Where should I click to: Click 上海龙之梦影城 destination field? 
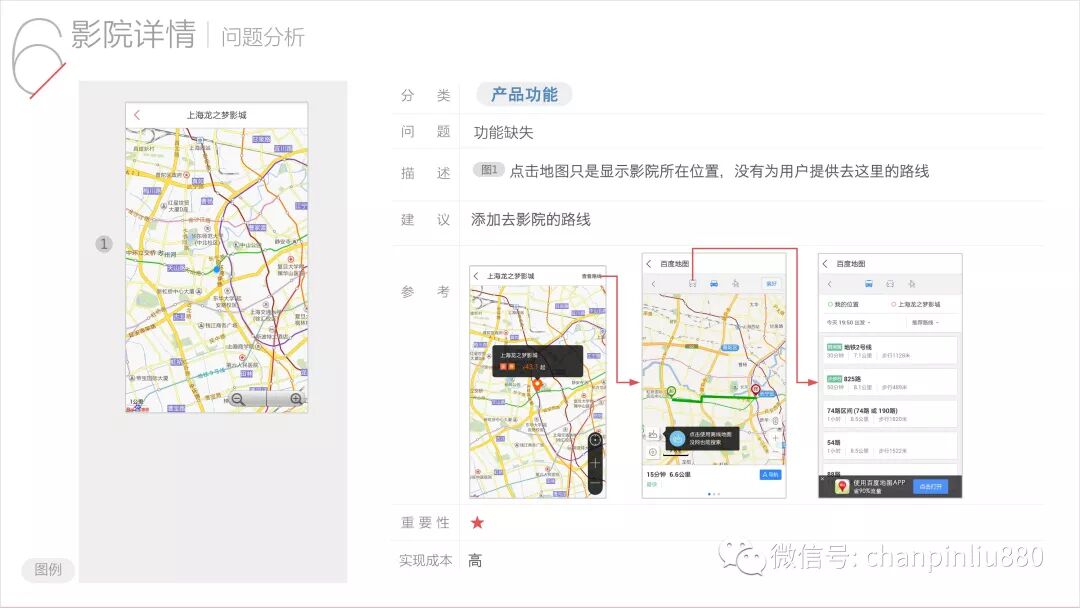click(915, 304)
